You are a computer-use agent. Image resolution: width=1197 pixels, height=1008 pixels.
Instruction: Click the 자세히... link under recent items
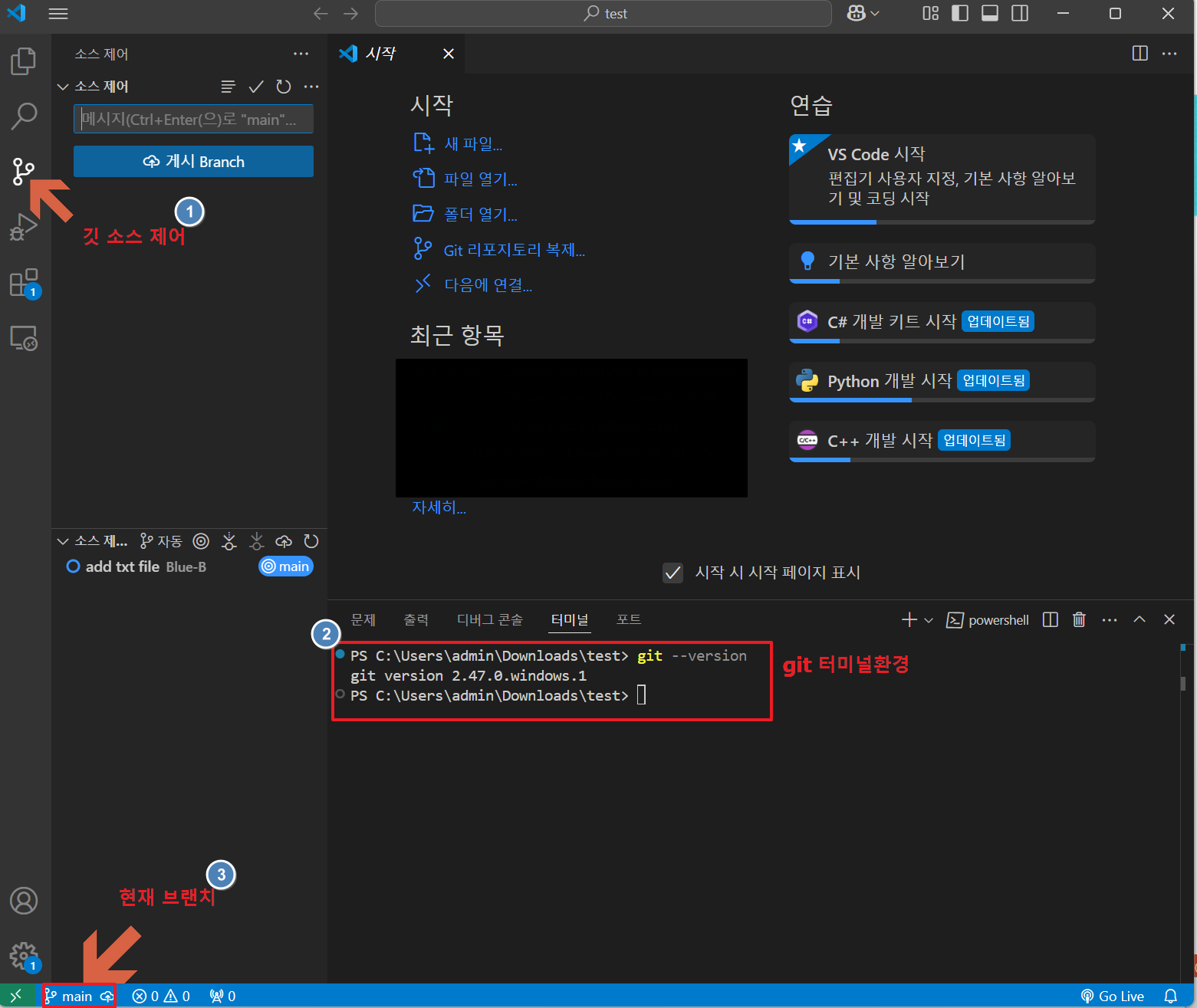[439, 507]
